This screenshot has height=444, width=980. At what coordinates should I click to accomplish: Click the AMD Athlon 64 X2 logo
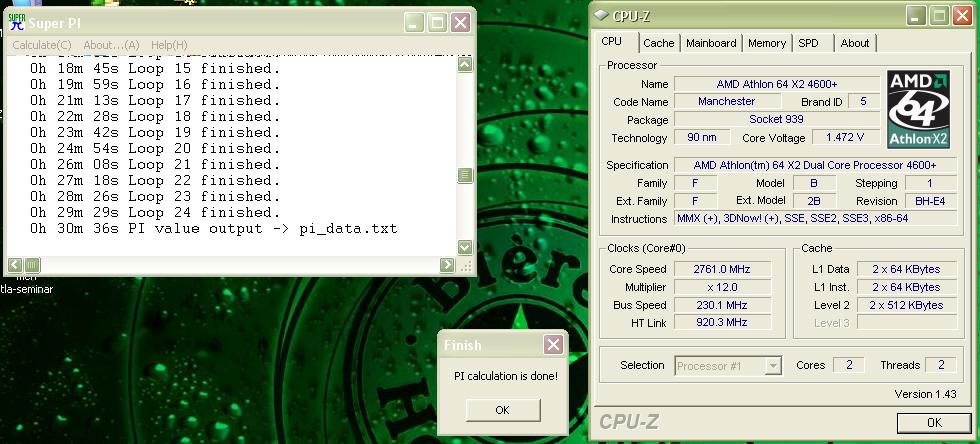(x=920, y=108)
